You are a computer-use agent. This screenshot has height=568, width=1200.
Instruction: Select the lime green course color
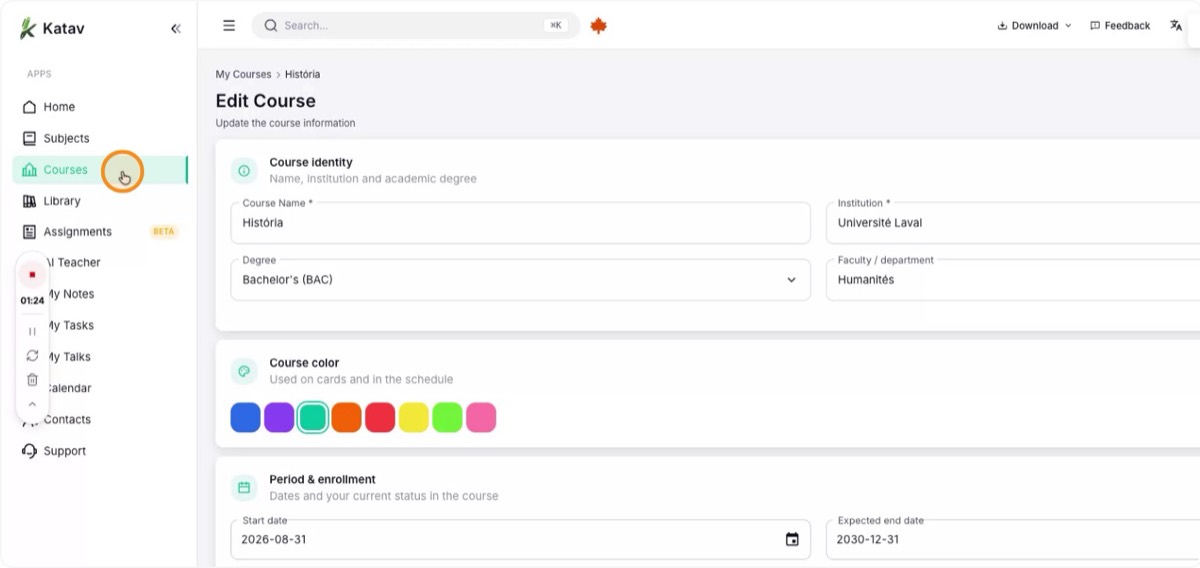tap(447, 417)
